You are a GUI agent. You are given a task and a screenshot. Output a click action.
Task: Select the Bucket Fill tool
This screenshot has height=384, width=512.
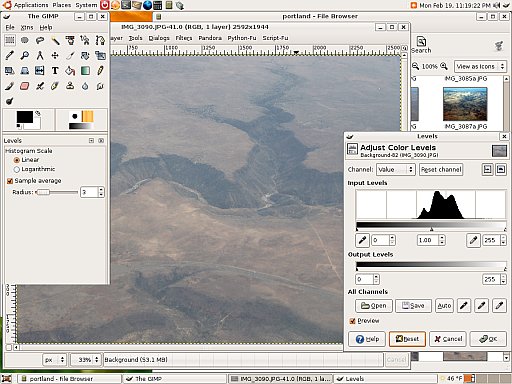point(70,71)
